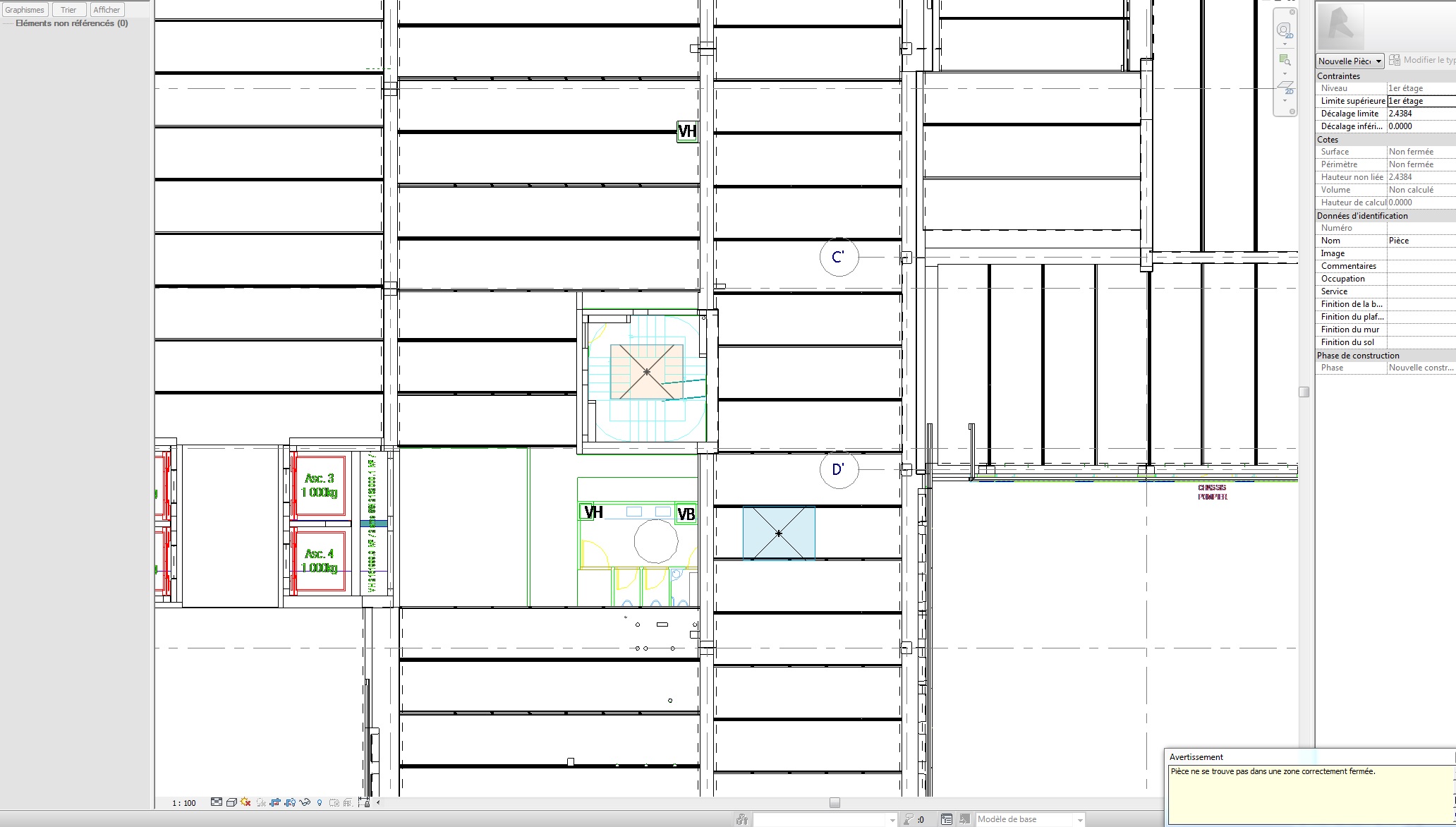Toggle reveal hidden elements lightbulb icon
The height and width of the screenshot is (827, 1456).
[x=320, y=802]
